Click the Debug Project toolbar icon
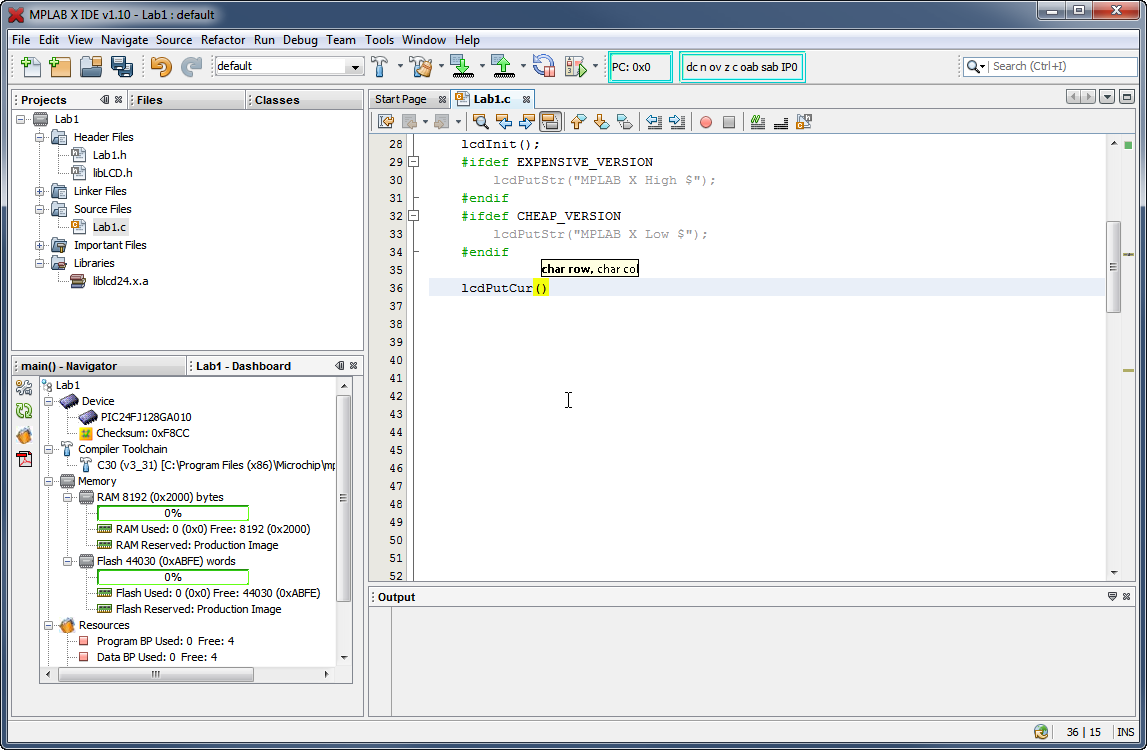Screen dimensions: 1147x750 tap(575, 67)
